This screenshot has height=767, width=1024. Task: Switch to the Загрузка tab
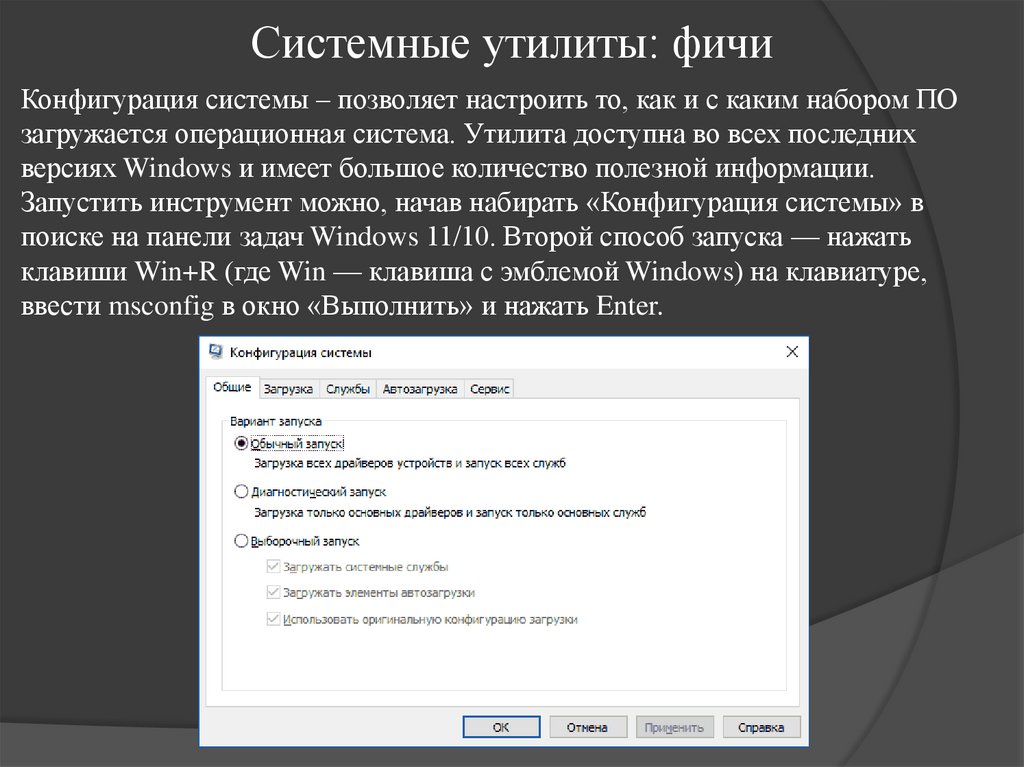[x=289, y=387]
